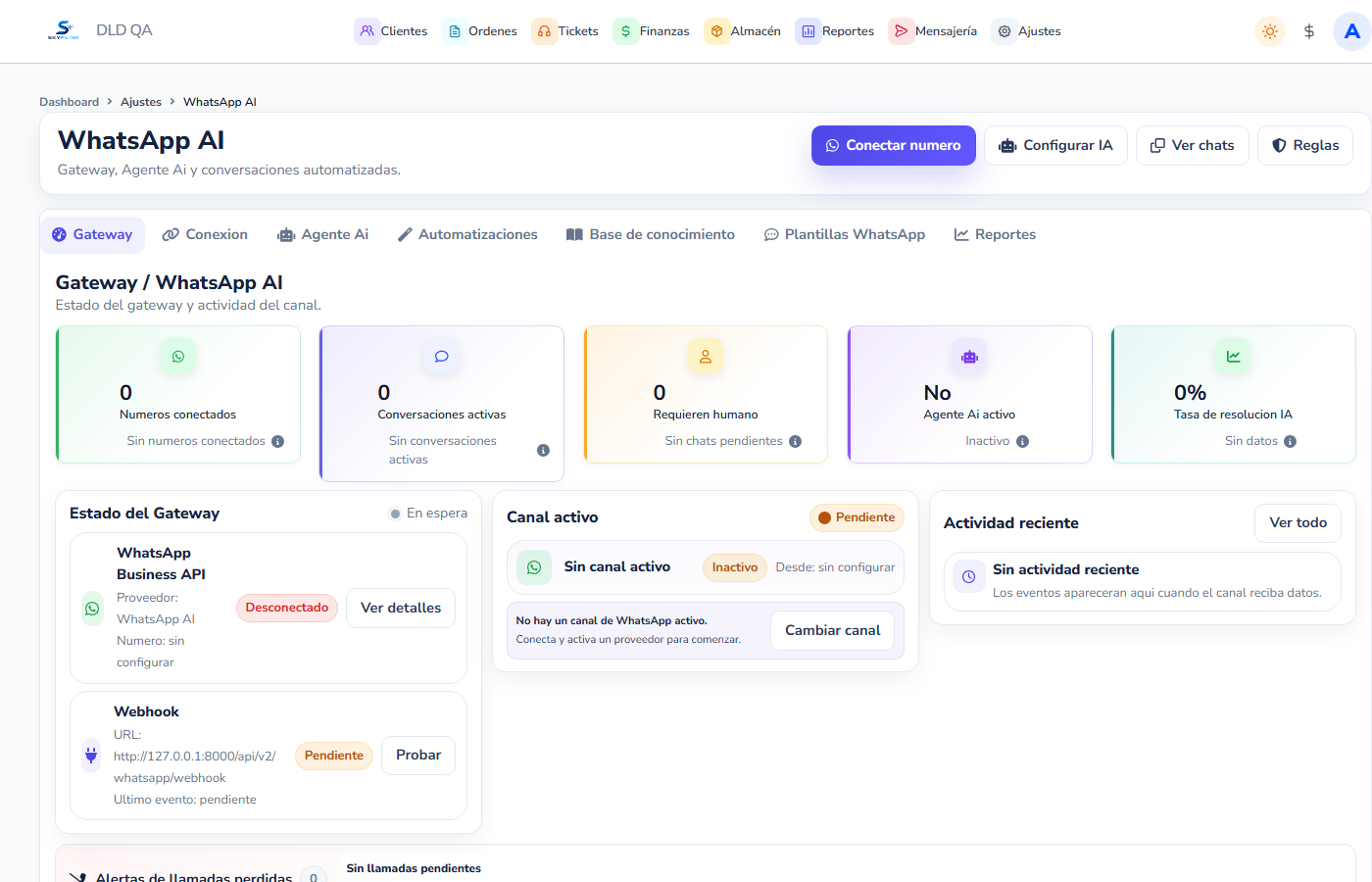Click 'Inactivo' badge in Canal activo

[x=735, y=567]
